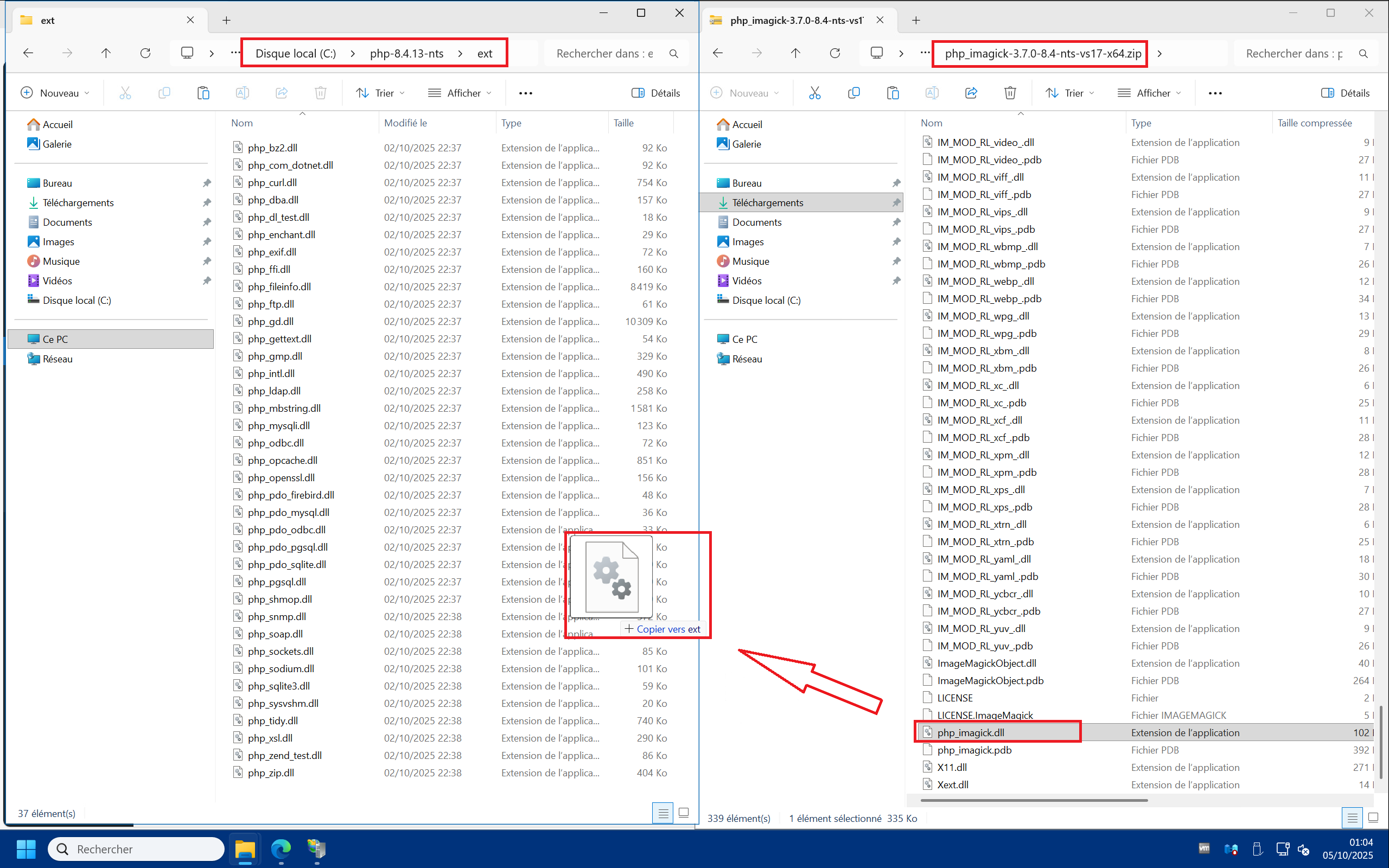Toggle the Détails pane in ext window

(x=655, y=93)
